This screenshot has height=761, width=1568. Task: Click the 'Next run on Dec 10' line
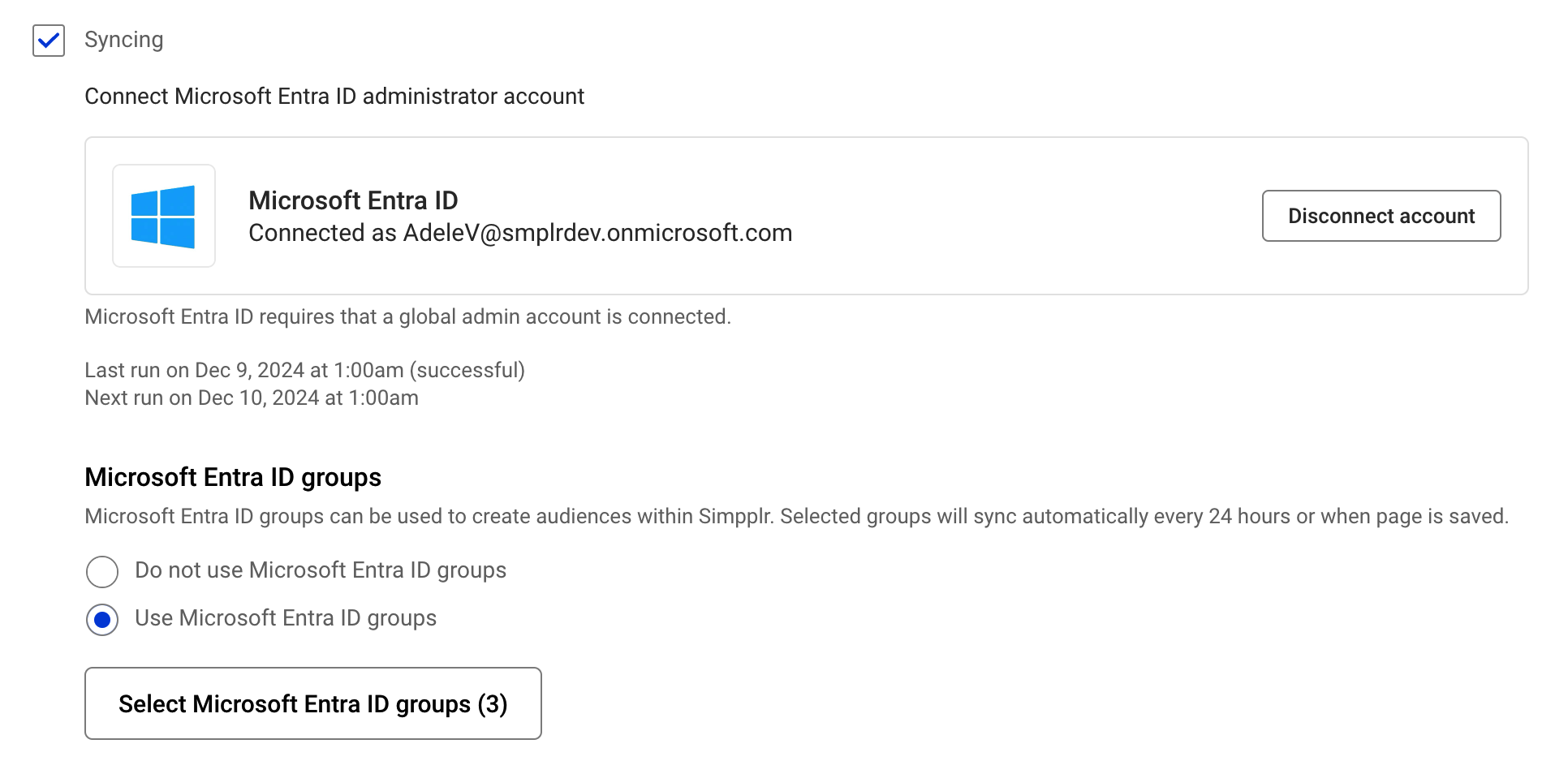[x=251, y=398]
